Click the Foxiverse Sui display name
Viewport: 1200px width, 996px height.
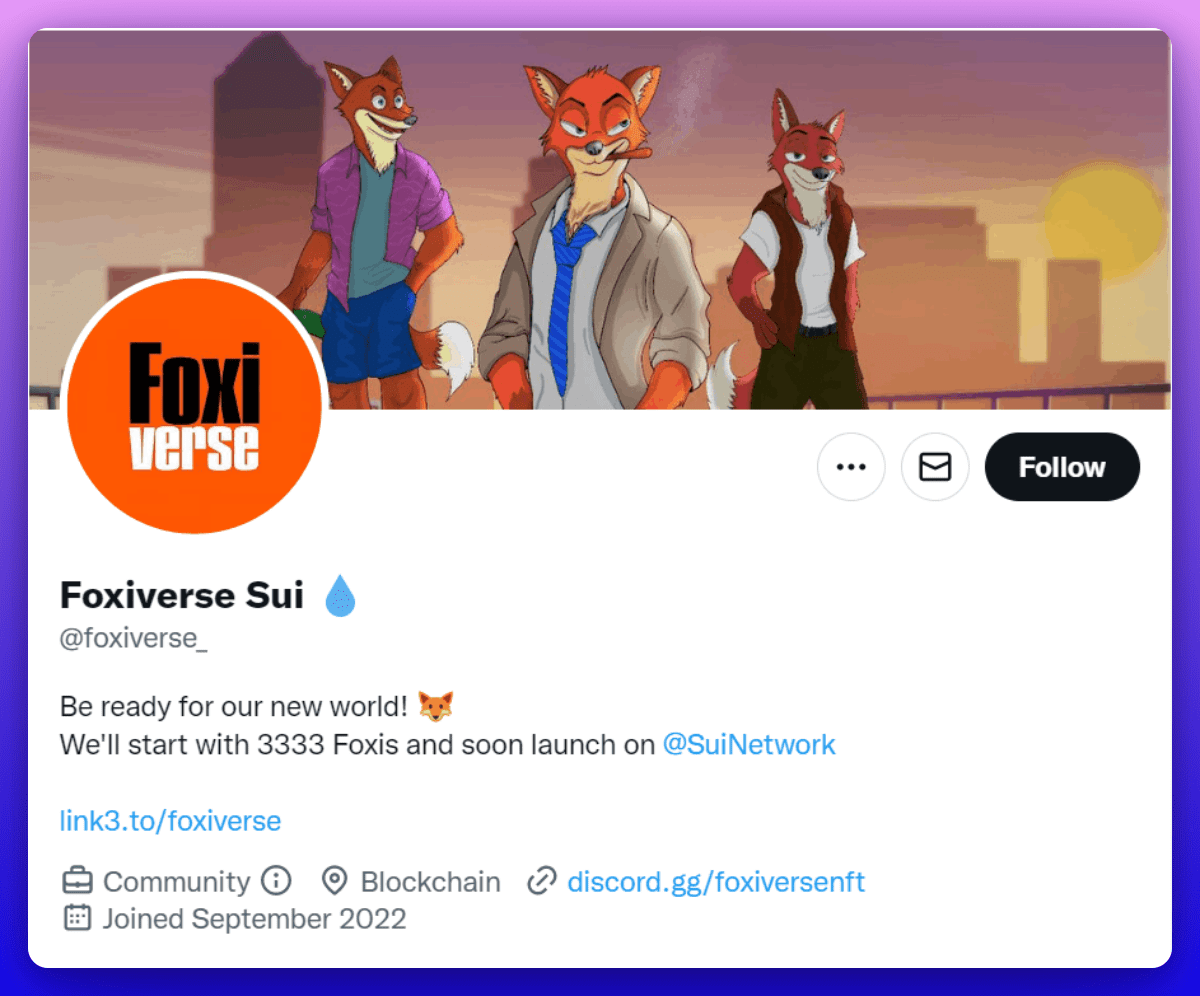pos(182,596)
